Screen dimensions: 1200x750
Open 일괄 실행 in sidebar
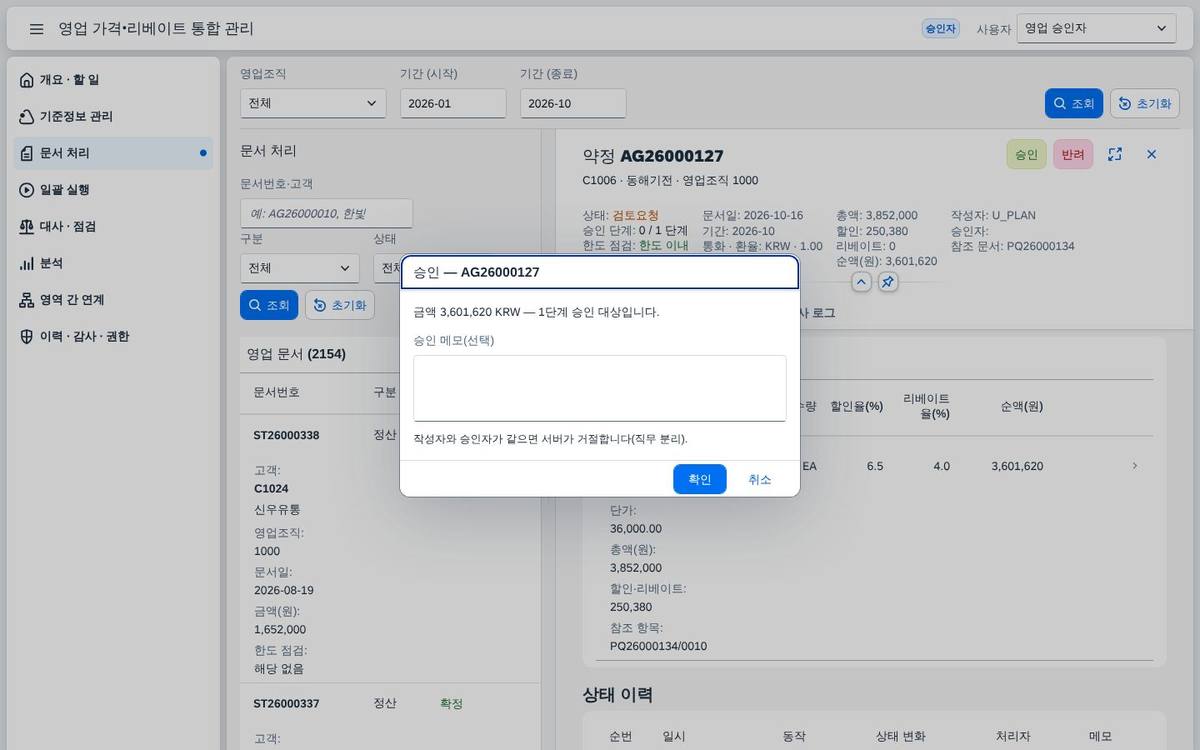point(113,190)
